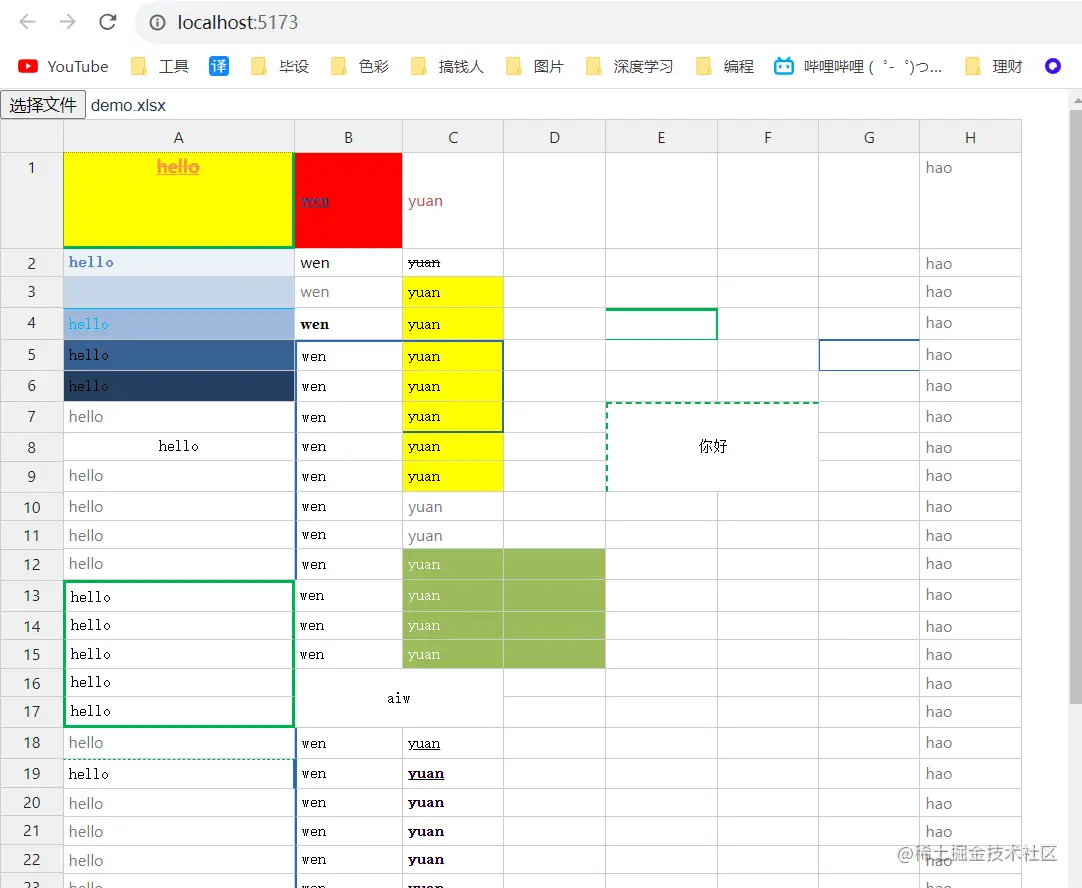Click the scrollbar up arrow

[1076, 99]
